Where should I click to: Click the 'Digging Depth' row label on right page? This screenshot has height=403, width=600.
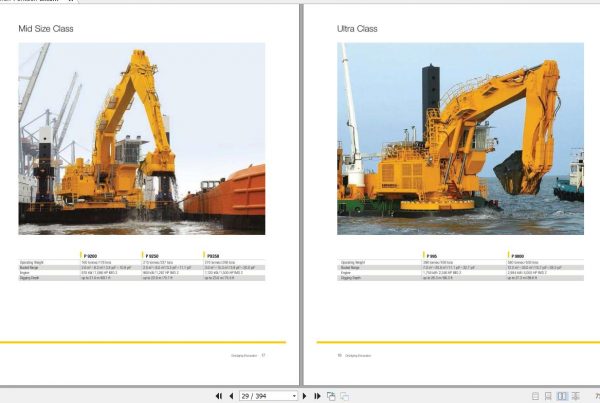coord(351,278)
